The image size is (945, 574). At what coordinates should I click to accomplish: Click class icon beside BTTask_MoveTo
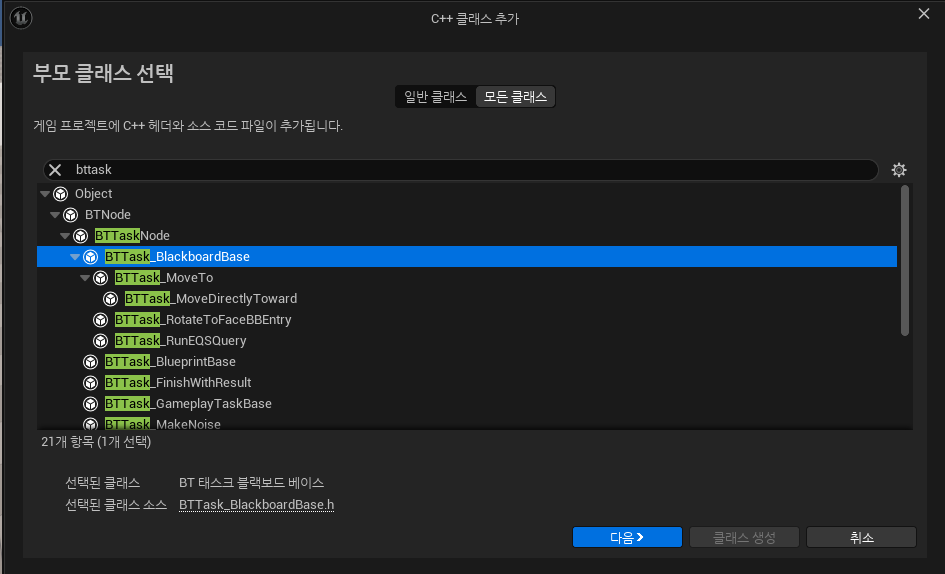click(101, 278)
